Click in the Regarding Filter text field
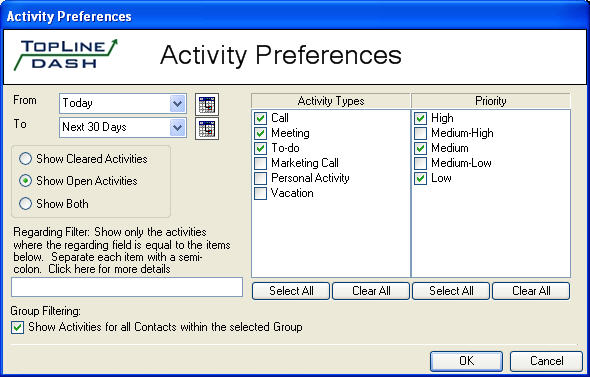The width and height of the screenshot is (590, 377). coord(127,287)
